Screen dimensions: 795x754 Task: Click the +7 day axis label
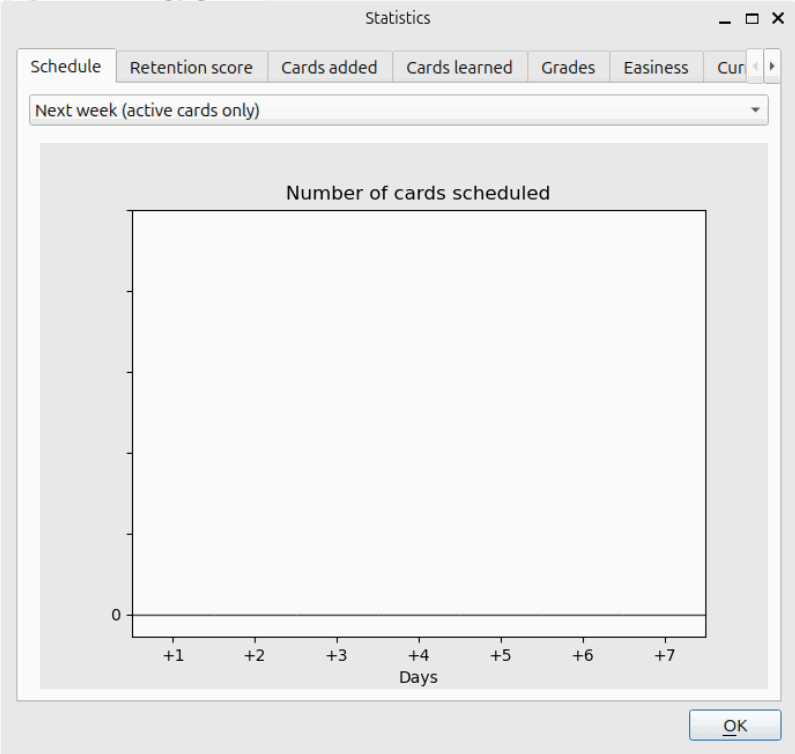tap(665, 656)
